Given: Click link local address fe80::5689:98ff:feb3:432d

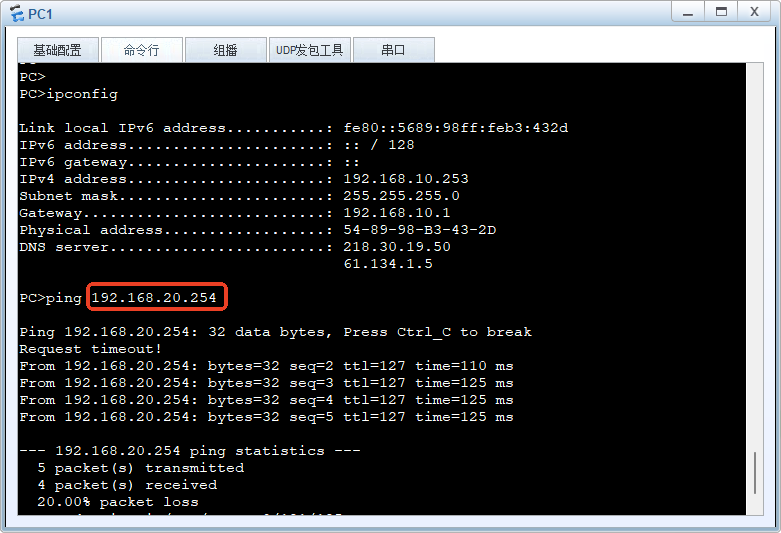Looking at the screenshot, I should [x=456, y=128].
